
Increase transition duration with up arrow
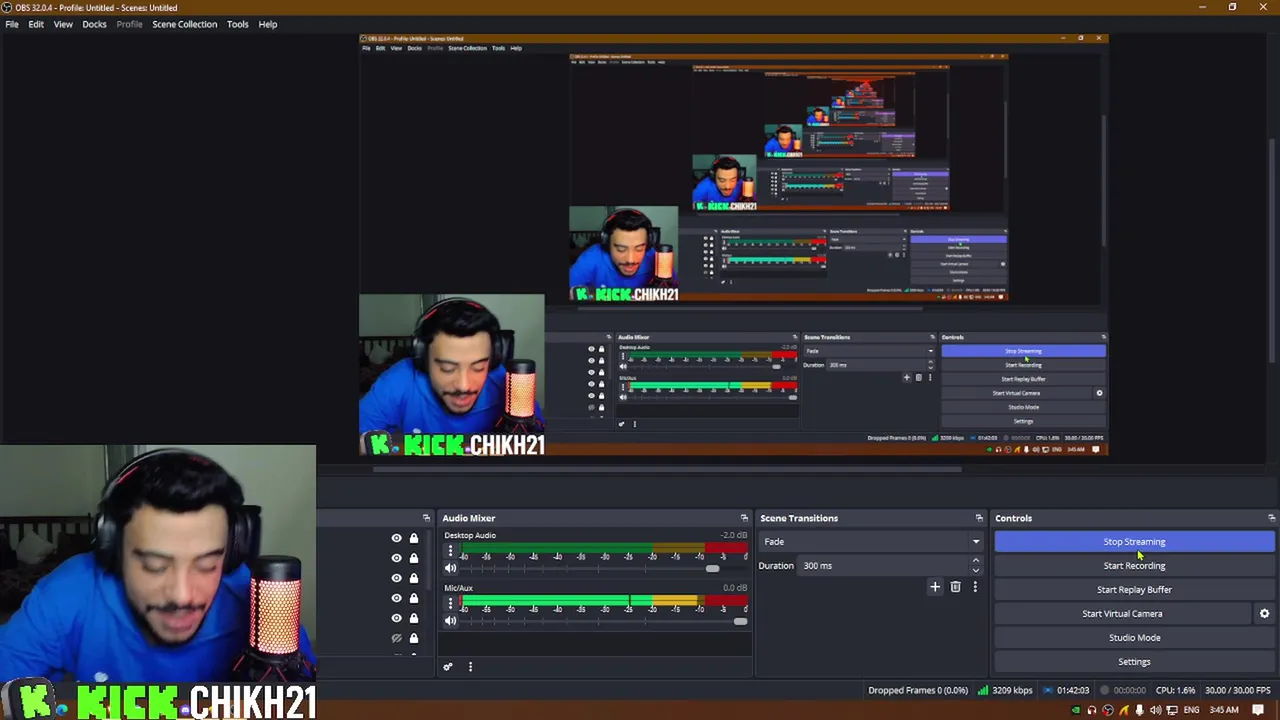tap(976, 561)
